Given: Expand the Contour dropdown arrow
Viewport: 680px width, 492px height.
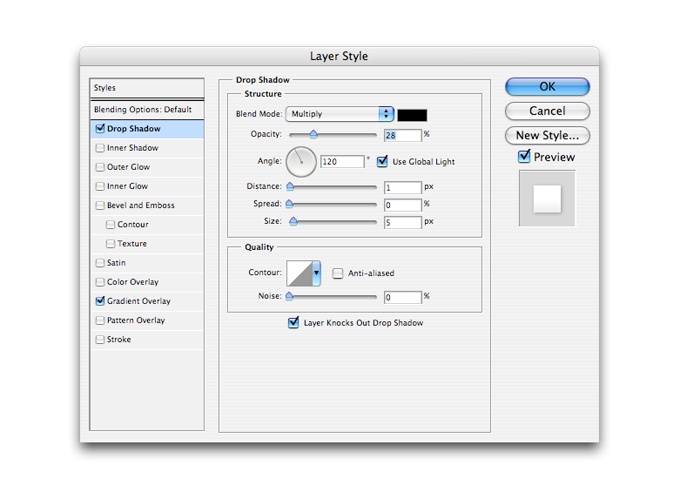Looking at the screenshot, I should pyautogui.click(x=317, y=273).
